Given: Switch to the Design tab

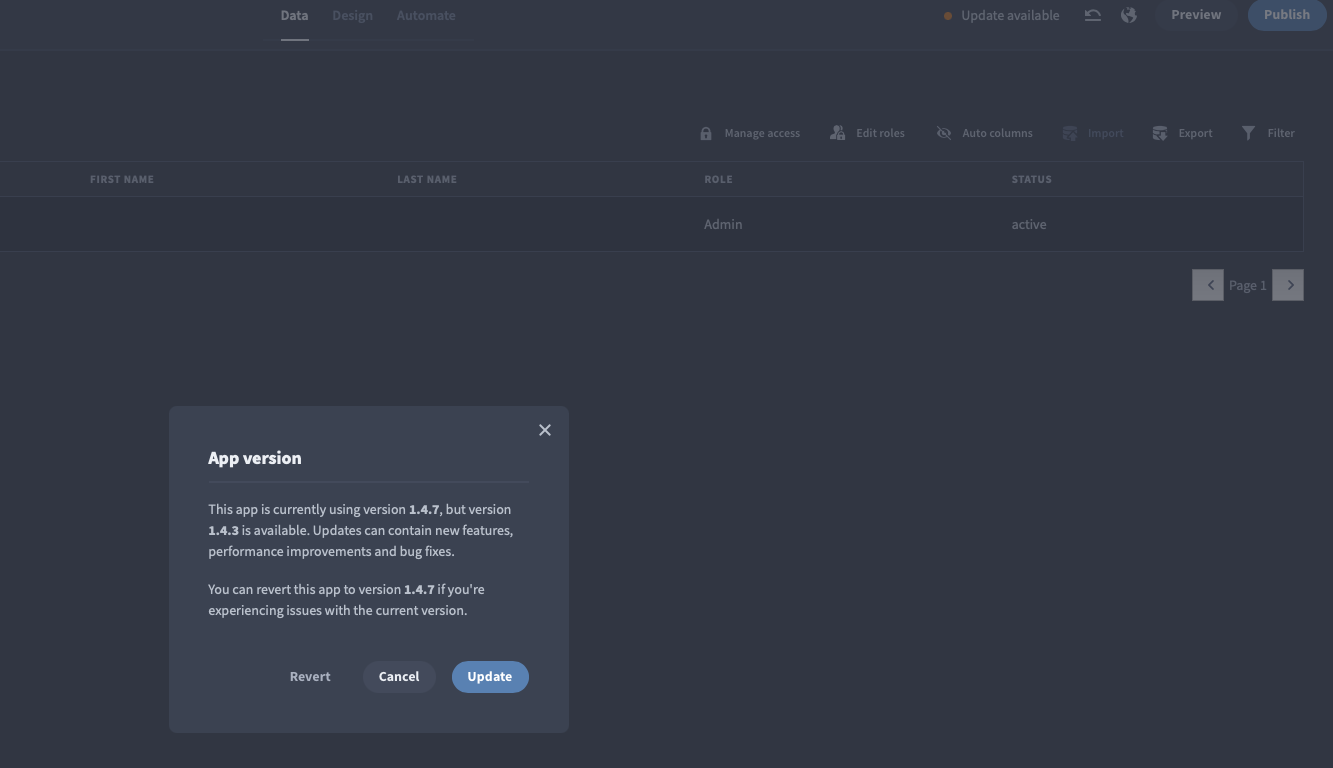Looking at the screenshot, I should [x=352, y=15].
